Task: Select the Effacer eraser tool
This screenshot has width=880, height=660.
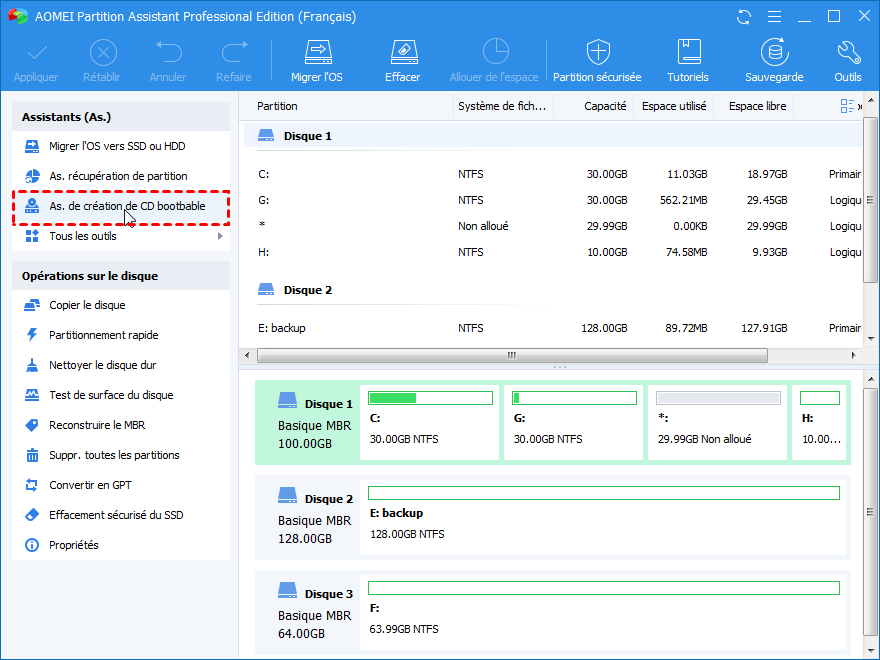Action: (x=402, y=53)
